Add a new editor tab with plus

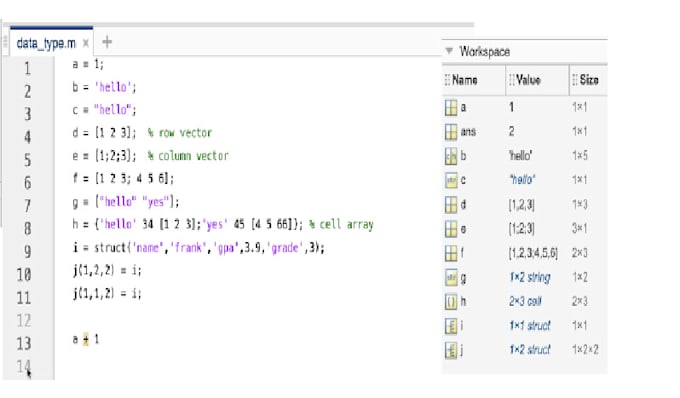[107, 42]
